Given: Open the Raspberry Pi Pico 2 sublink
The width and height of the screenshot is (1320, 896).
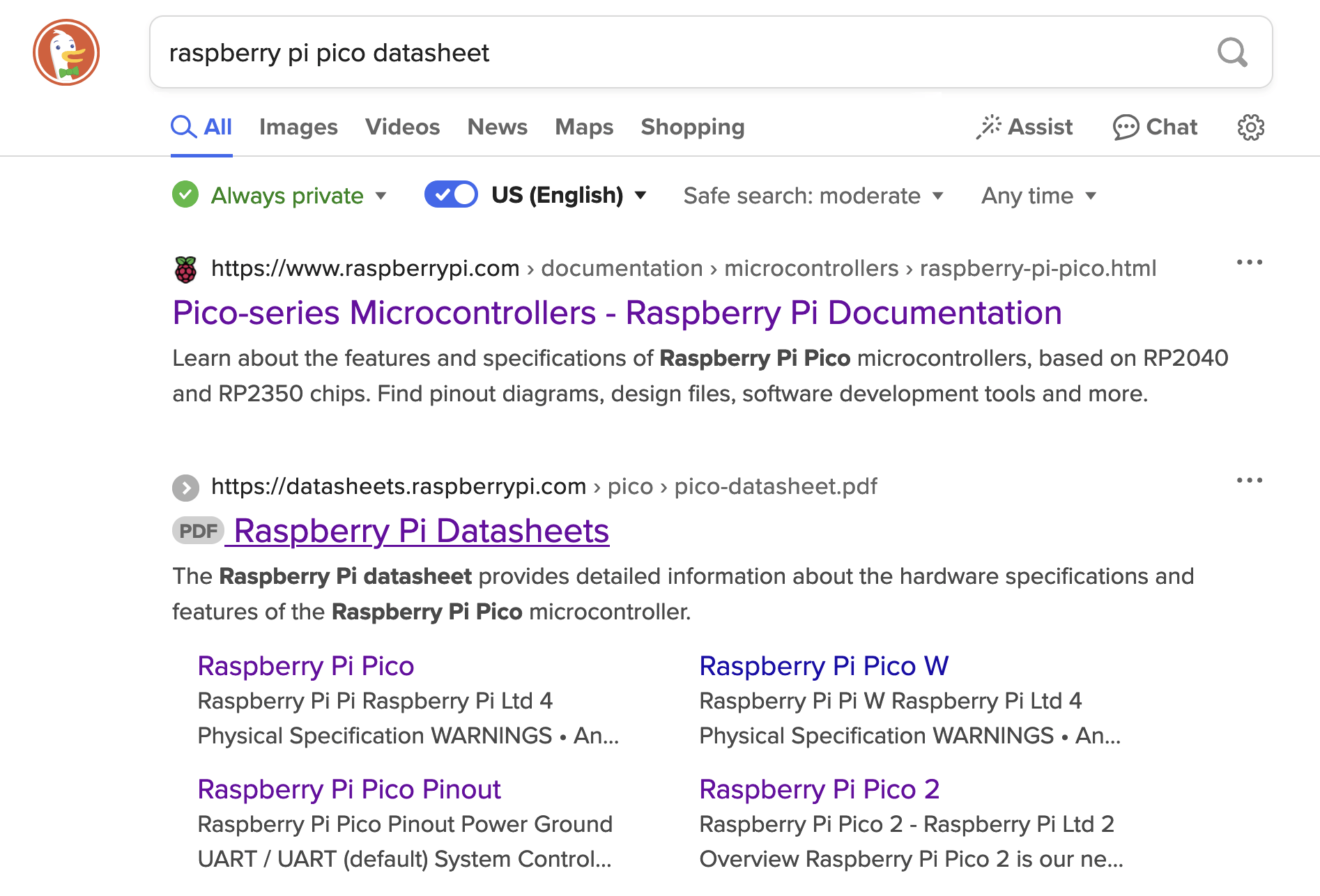Looking at the screenshot, I should (x=820, y=789).
